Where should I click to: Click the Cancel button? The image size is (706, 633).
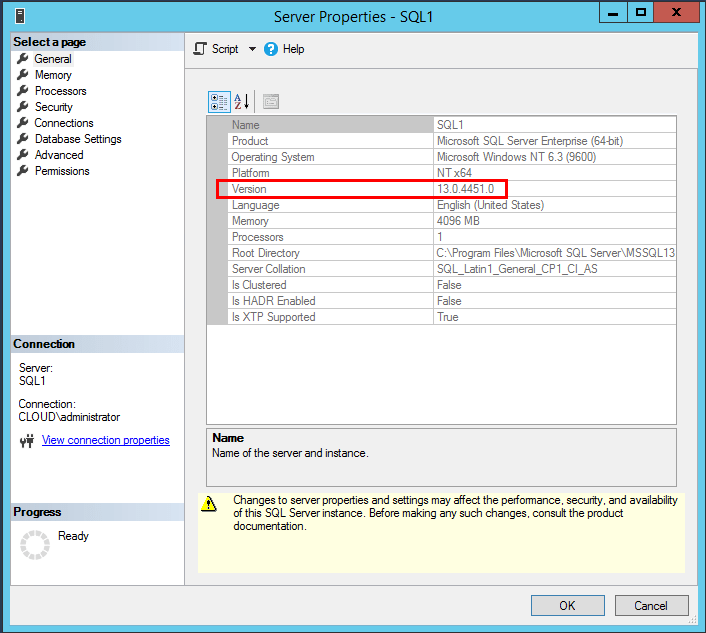651,606
